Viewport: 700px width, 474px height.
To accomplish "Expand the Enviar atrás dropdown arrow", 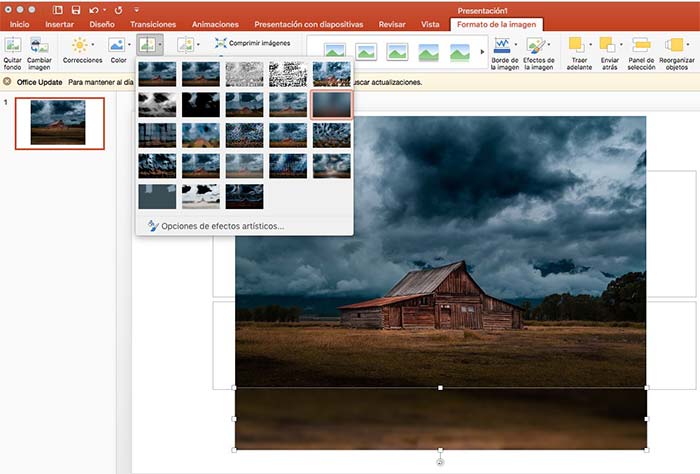I will [x=621, y=45].
